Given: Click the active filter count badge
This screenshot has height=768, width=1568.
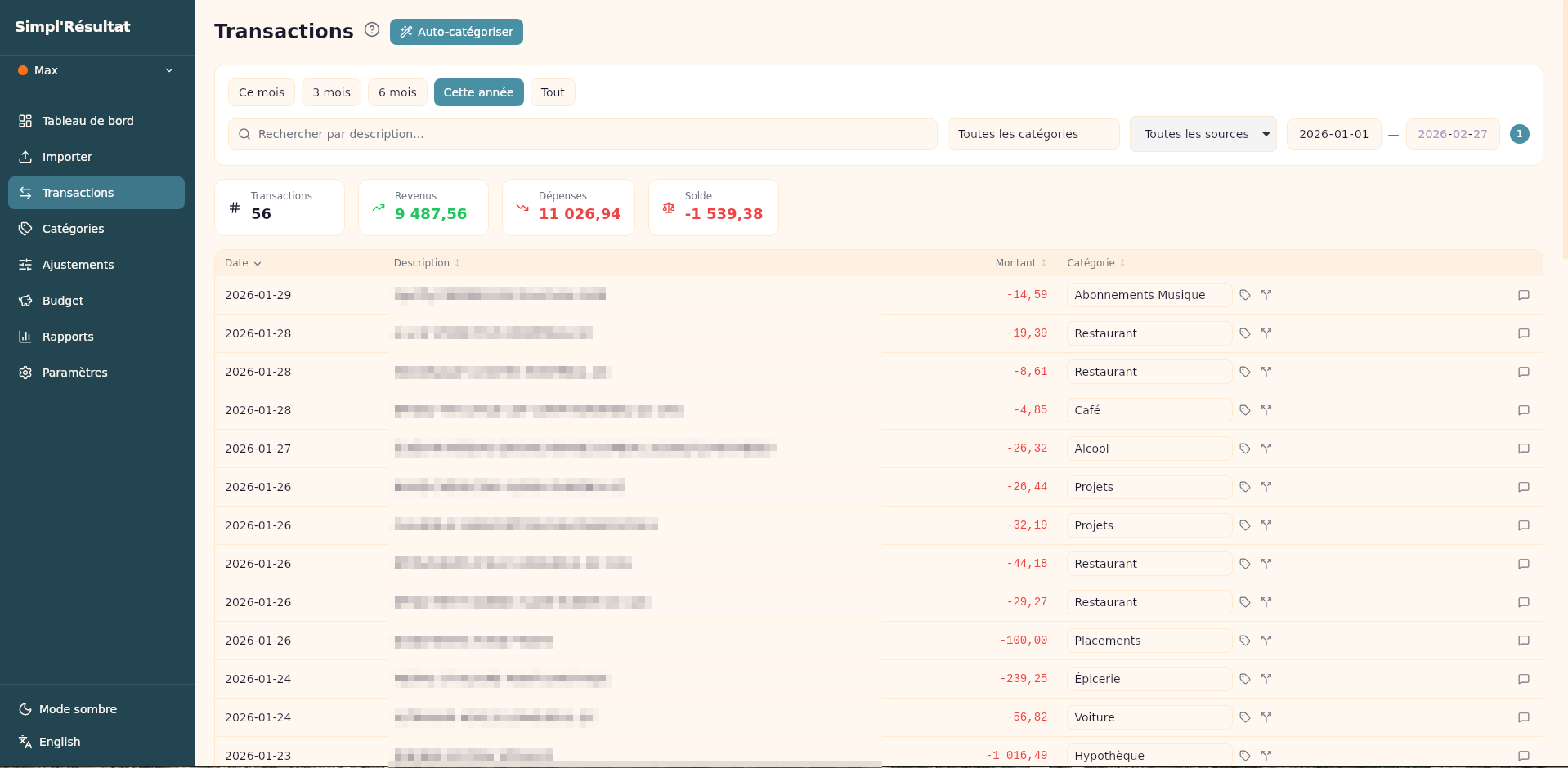Looking at the screenshot, I should (1519, 134).
